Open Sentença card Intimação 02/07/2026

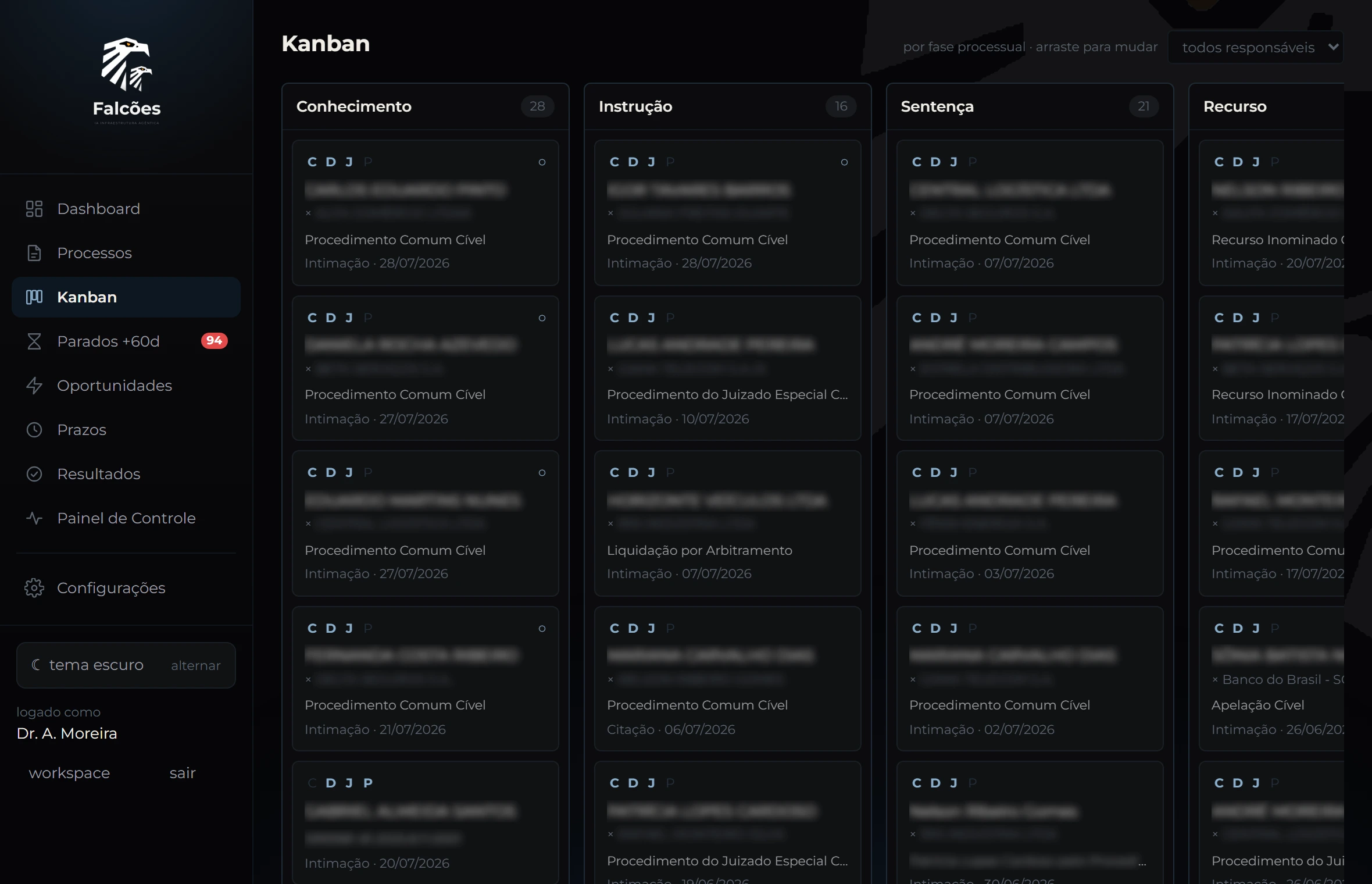(1030, 679)
